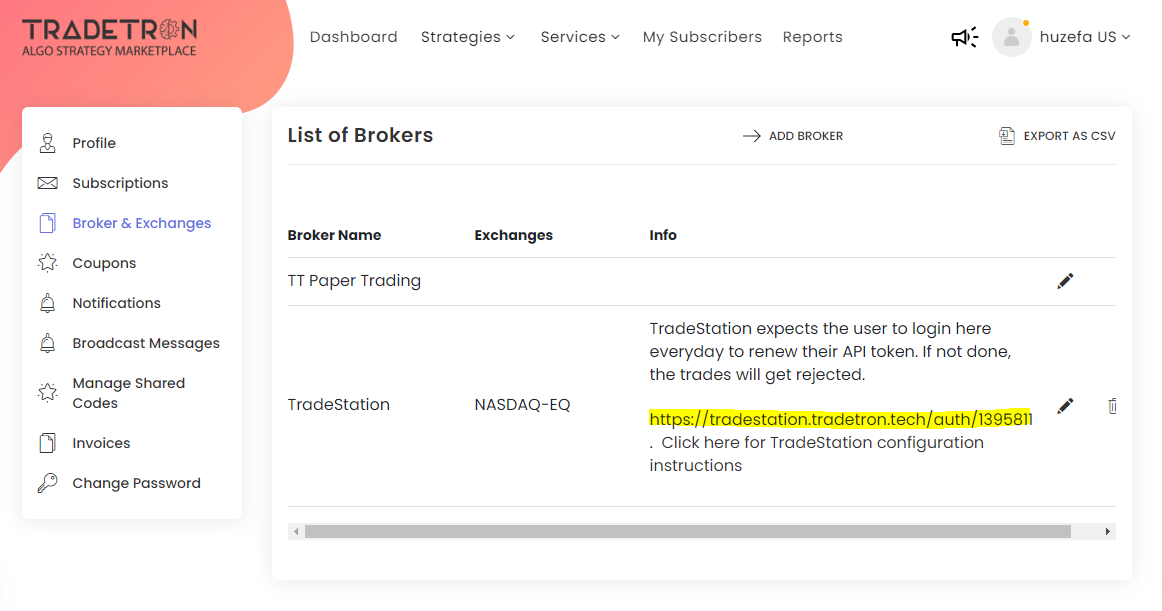Click the Add Broker button
Viewport: 1162px width, 611px height.
click(793, 136)
